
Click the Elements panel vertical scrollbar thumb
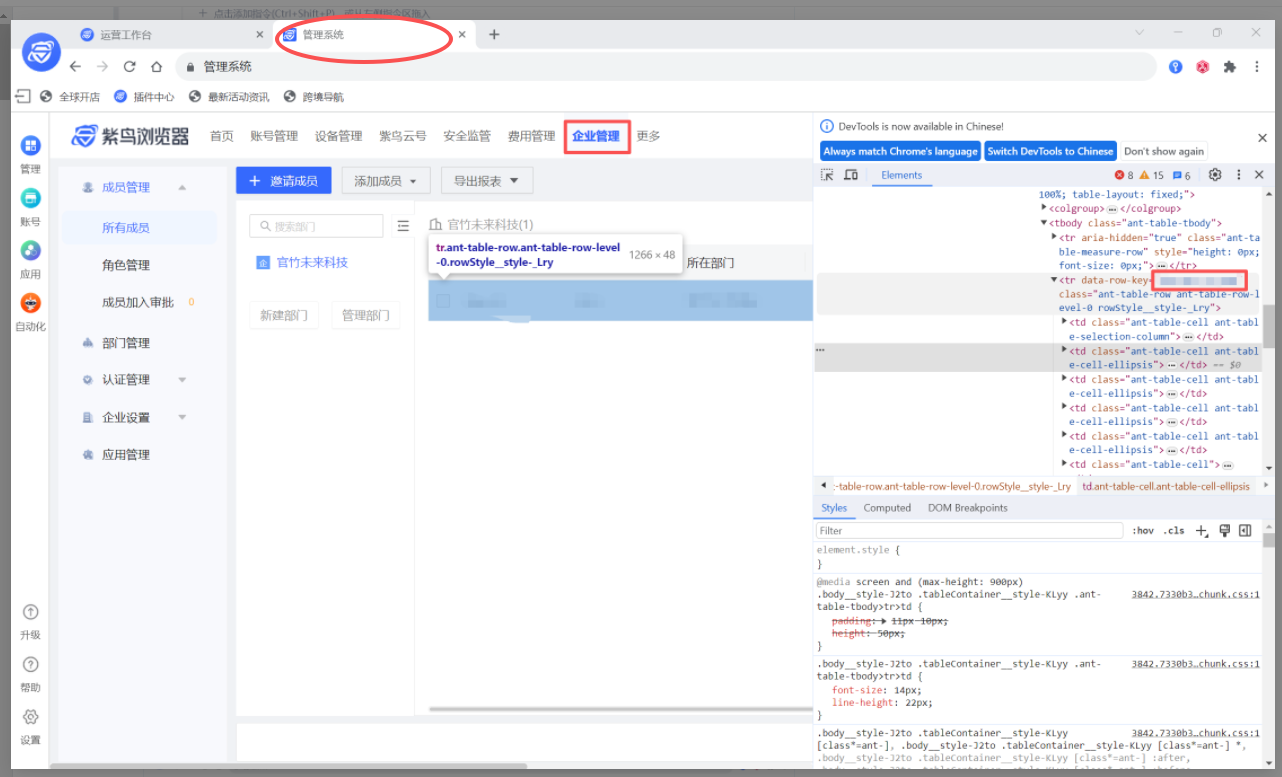(x=1269, y=326)
